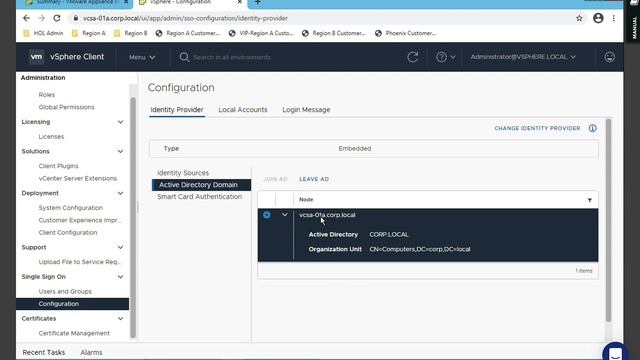The height and width of the screenshot is (360, 640).
Task: Collapse the Single Sign On section
Action: (120, 277)
